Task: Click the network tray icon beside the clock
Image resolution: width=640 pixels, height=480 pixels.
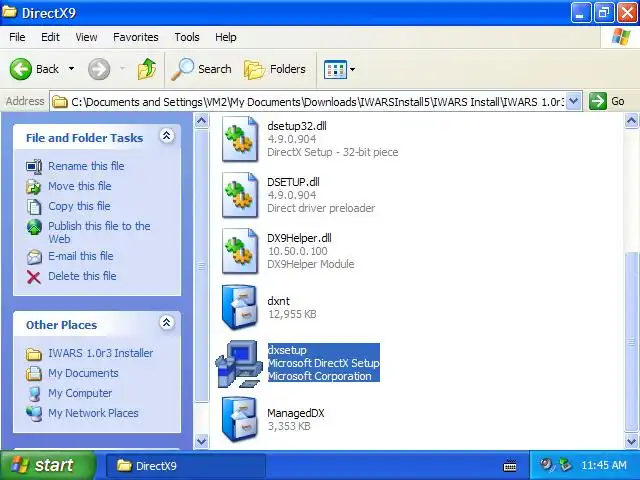Action: (x=565, y=464)
